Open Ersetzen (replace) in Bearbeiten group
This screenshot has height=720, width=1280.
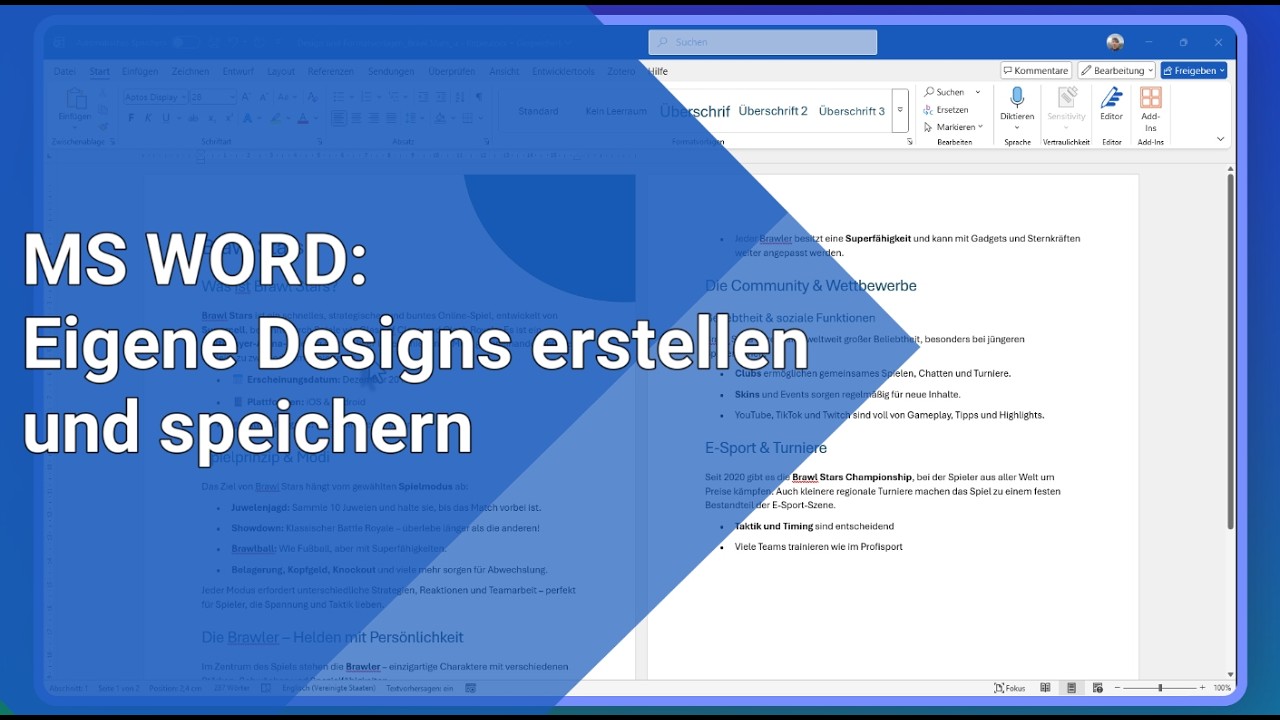pyautogui.click(x=946, y=110)
